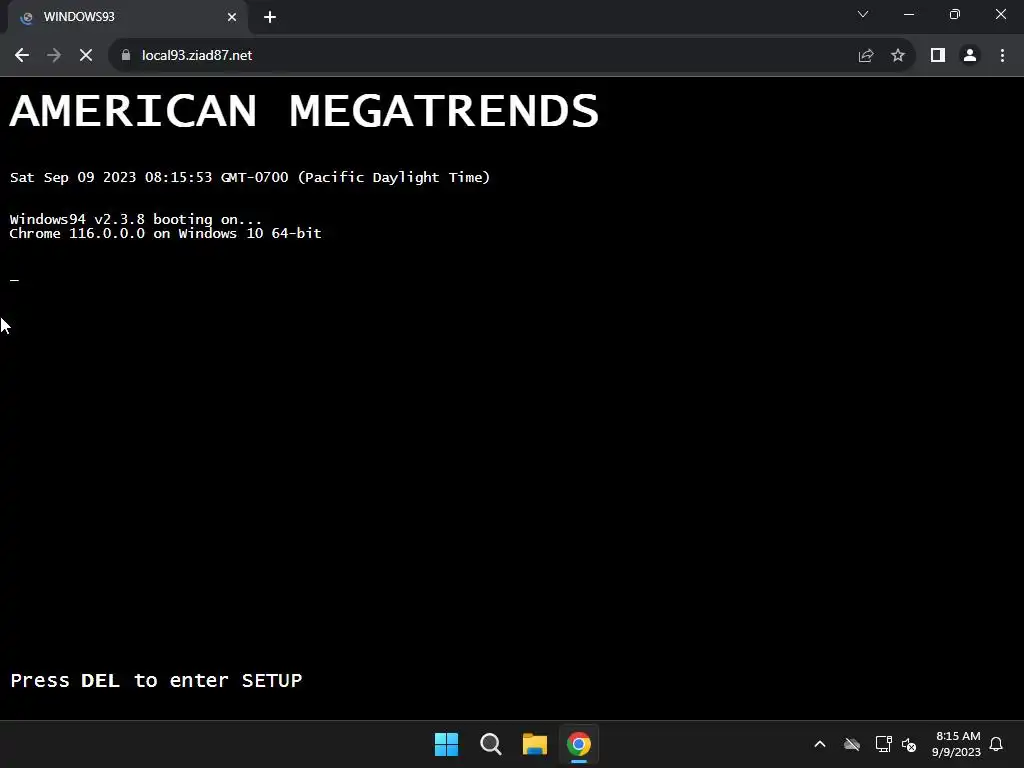Select the WINDOWS93 tab
The width and height of the screenshot is (1024, 768).
[x=128, y=17]
